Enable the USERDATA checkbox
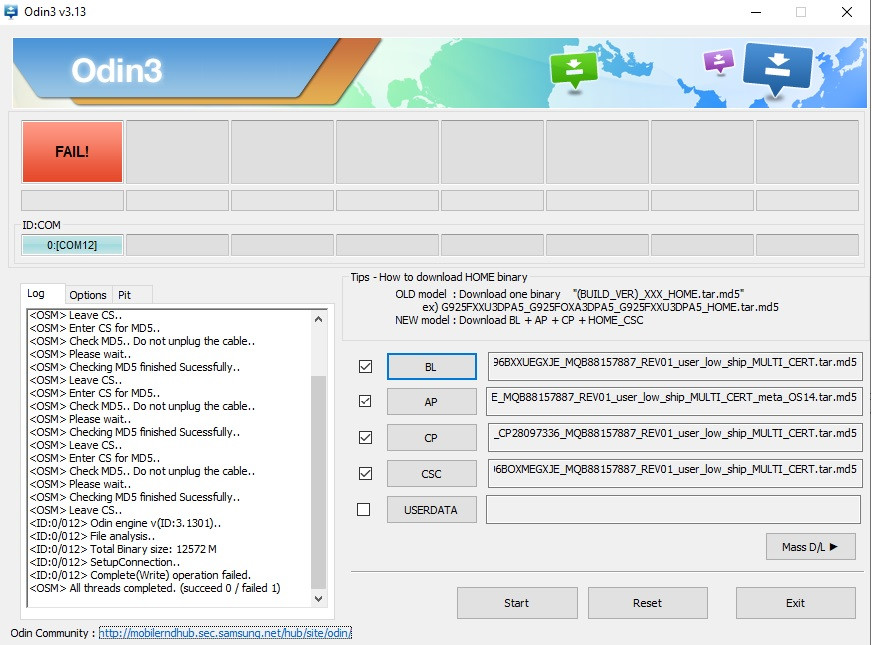Image resolution: width=872 pixels, height=645 pixels. tap(364, 509)
